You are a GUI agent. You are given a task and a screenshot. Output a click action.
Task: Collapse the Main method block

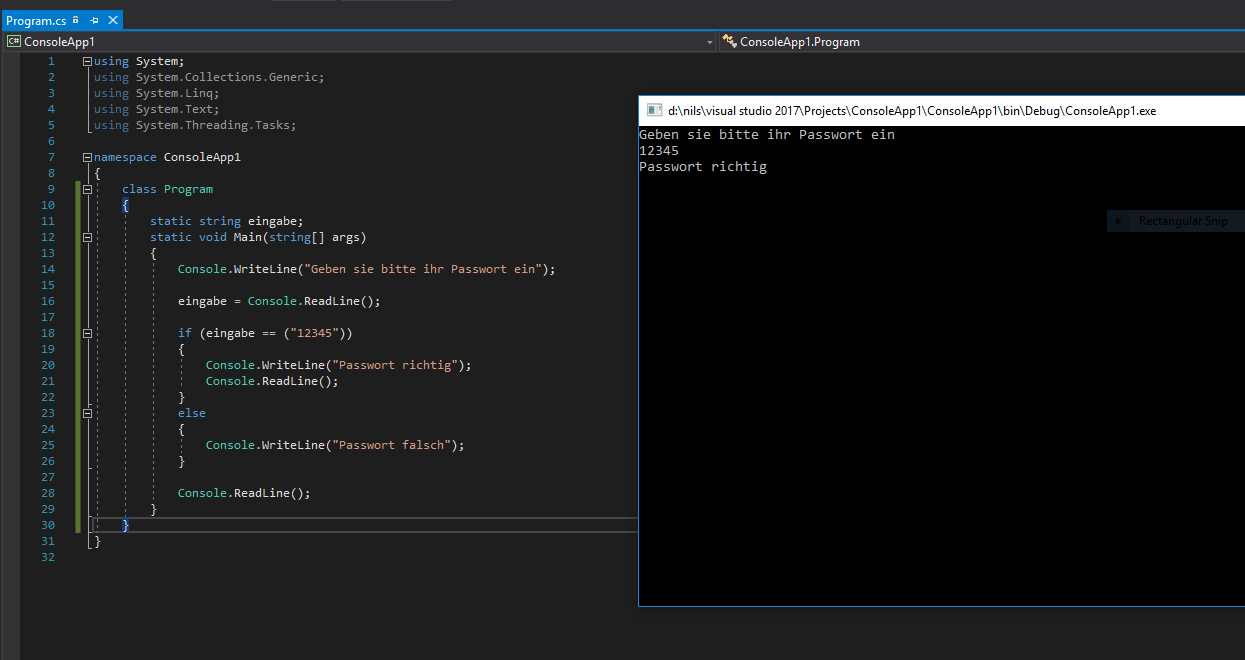tap(88, 237)
